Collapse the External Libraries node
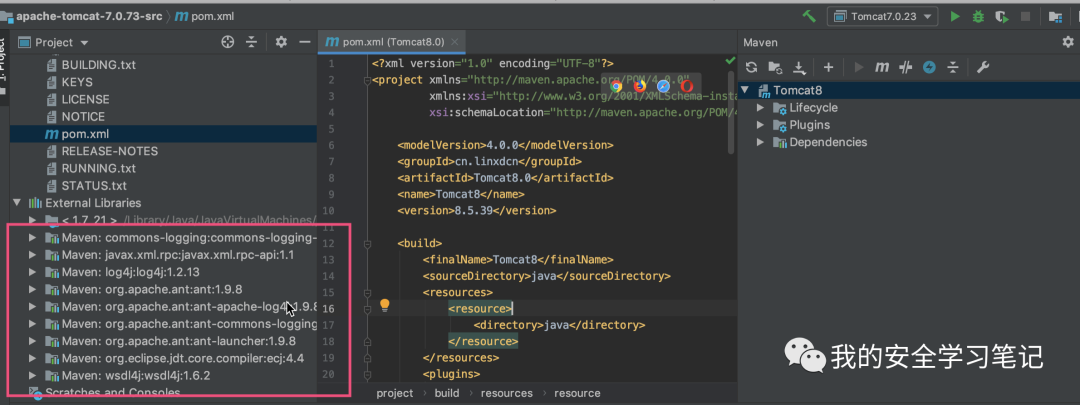This screenshot has height=405, width=1080. [17, 202]
